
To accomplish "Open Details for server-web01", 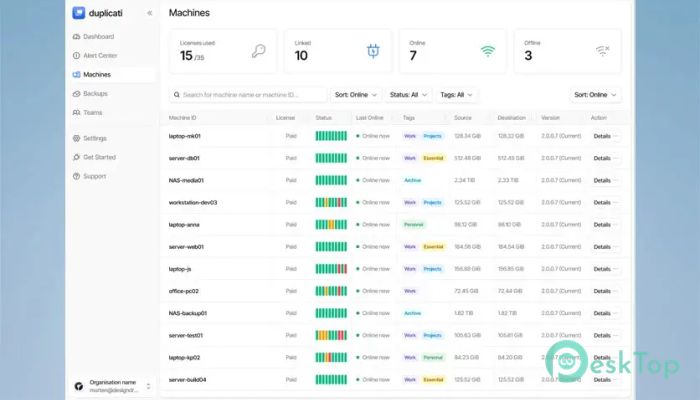I will pos(602,247).
